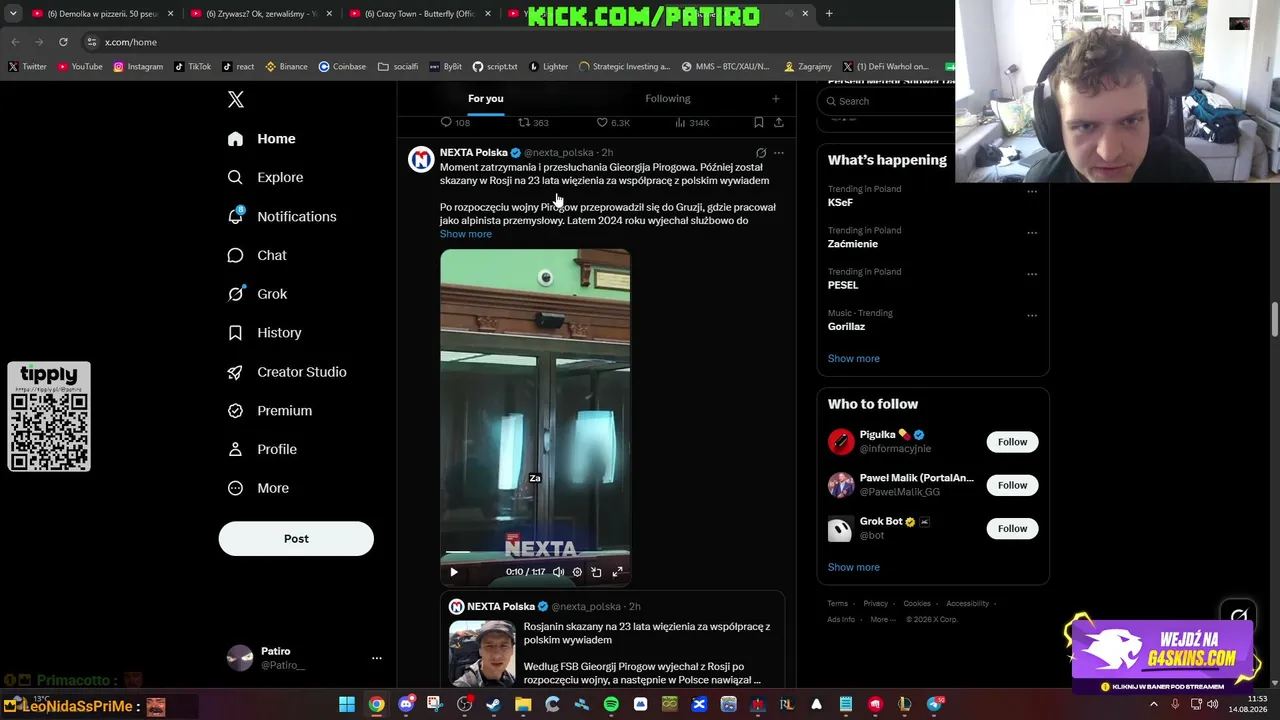Image resolution: width=1280 pixels, height=720 pixels.
Task: Switch to the For you tab
Action: pos(486,98)
